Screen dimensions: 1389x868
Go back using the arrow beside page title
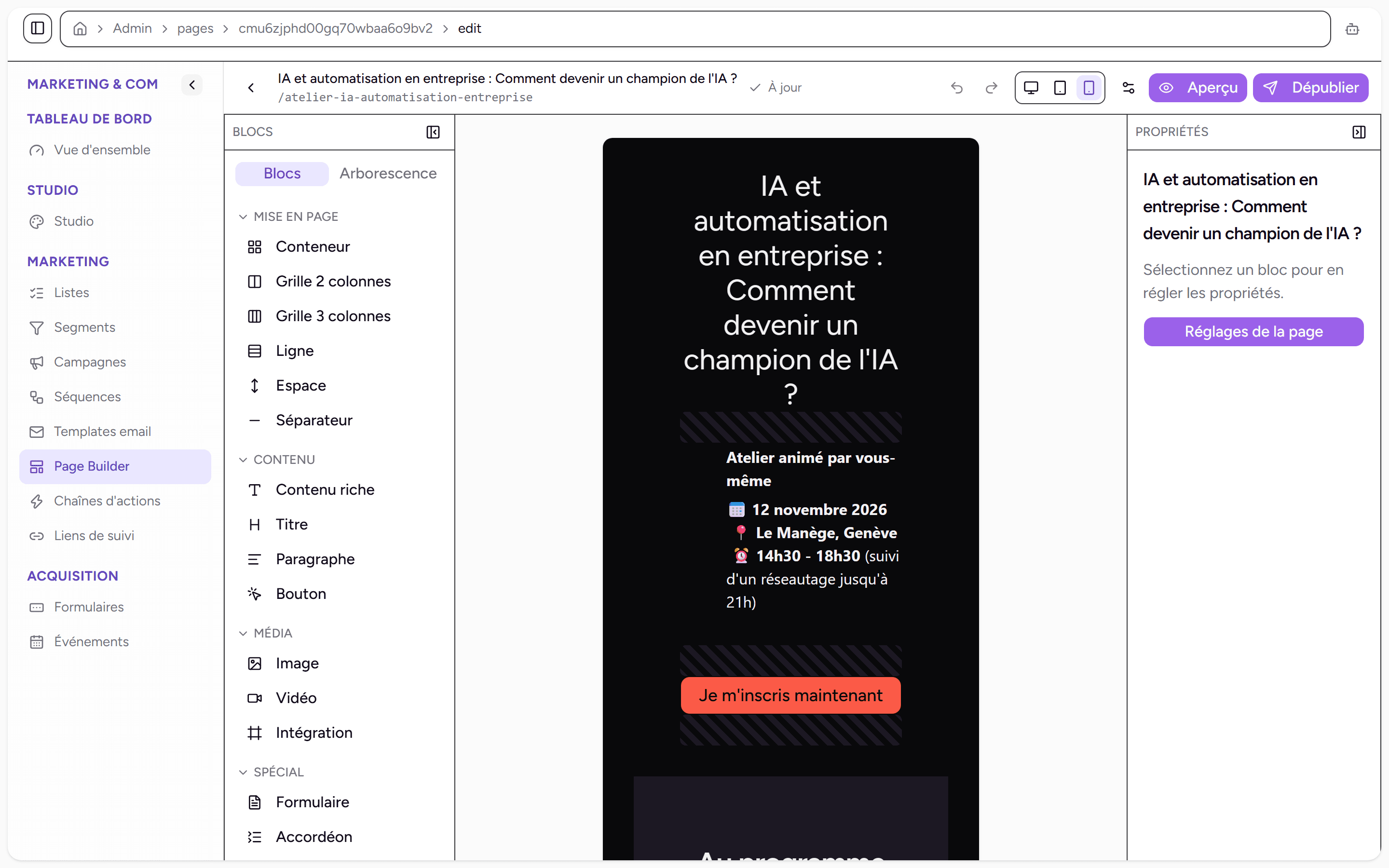pyautogui.click(x=251, y=87)
